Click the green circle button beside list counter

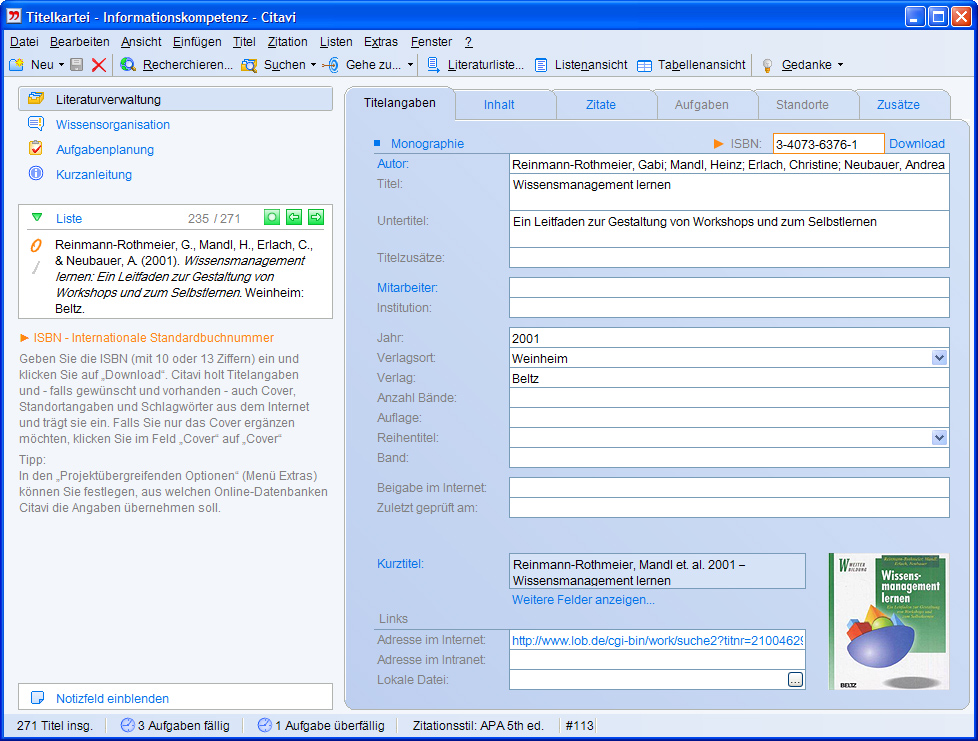click(271, 218)
